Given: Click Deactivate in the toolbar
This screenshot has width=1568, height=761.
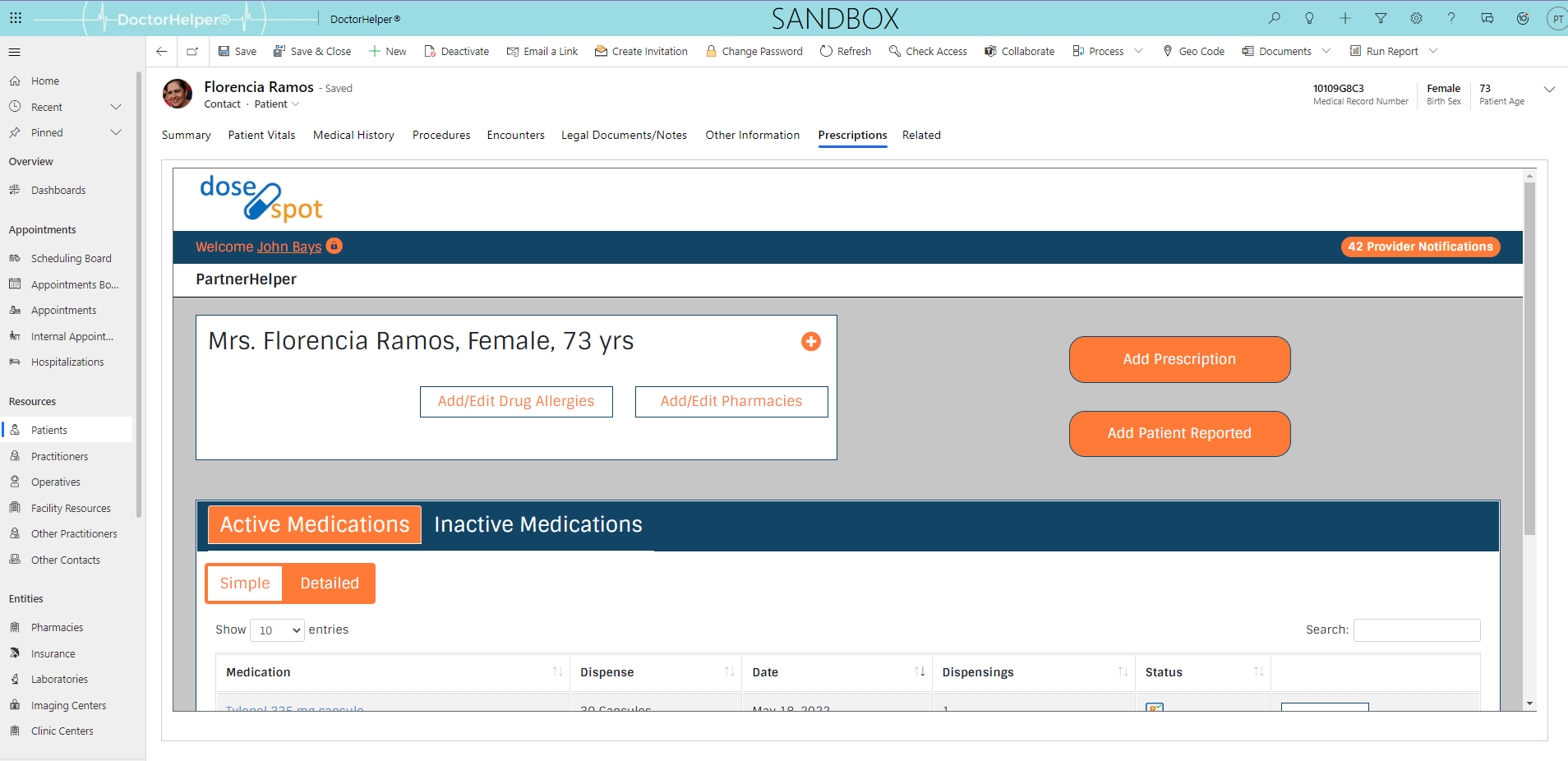Looking at the screenshot, I should [456, 51].
